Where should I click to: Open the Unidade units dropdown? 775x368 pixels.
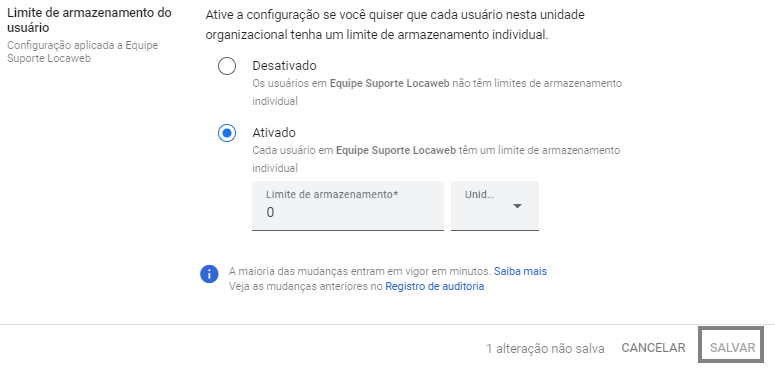(495, 206)
